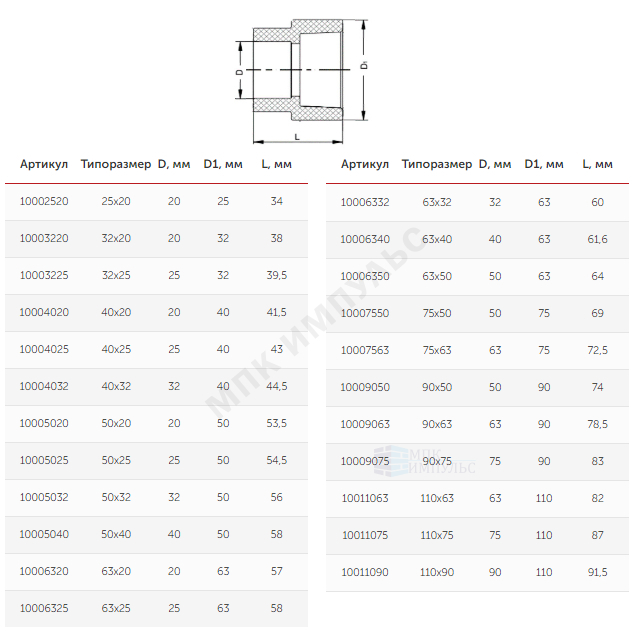The width and height of the screenshot is (642, 642).
Task: Select article 10007550
Action: tap(365, 313)
